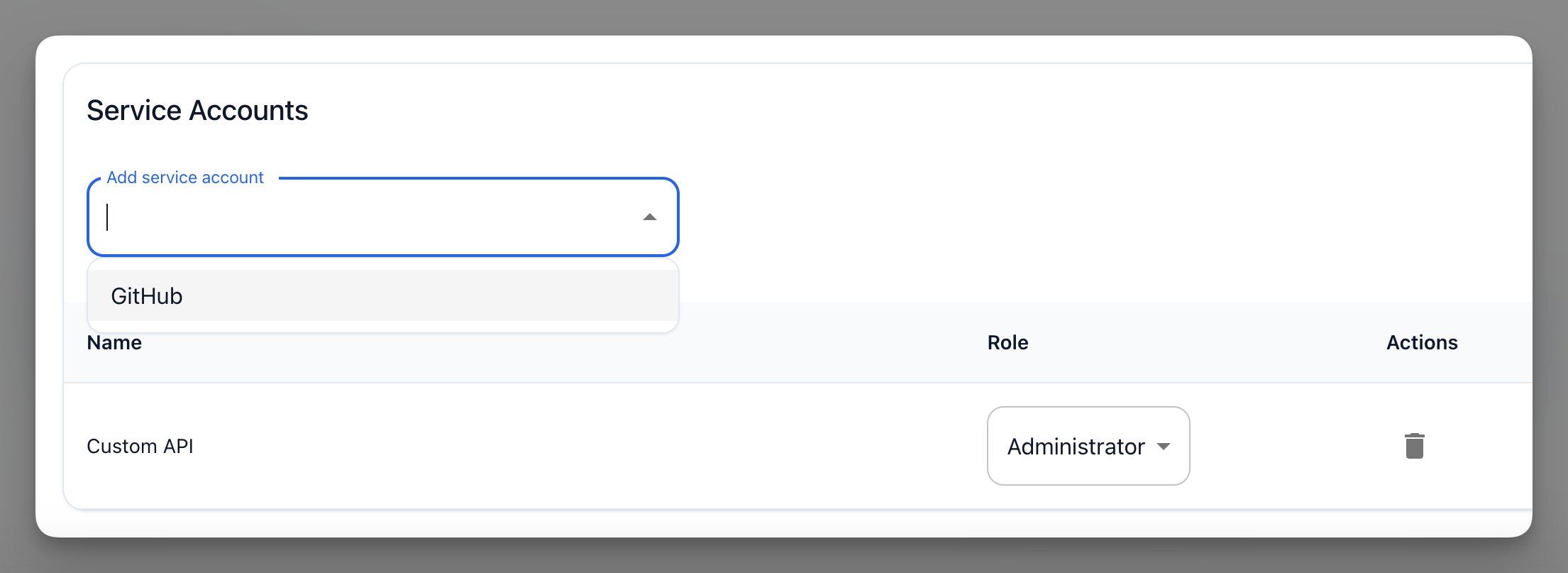Click the Name column header

coord(114,342)
